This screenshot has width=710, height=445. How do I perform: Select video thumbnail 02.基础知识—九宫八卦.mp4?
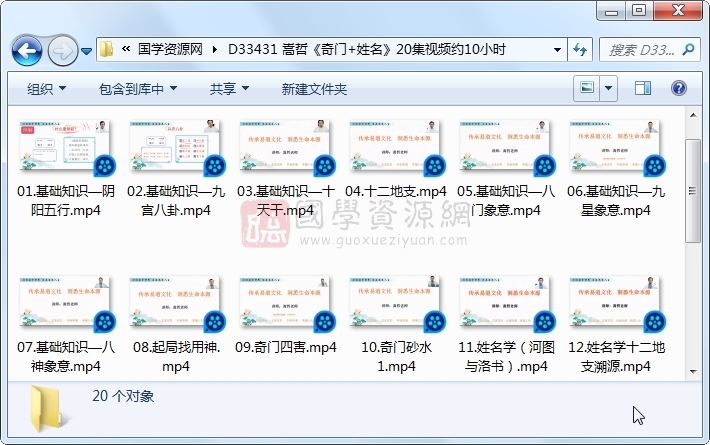174,146
